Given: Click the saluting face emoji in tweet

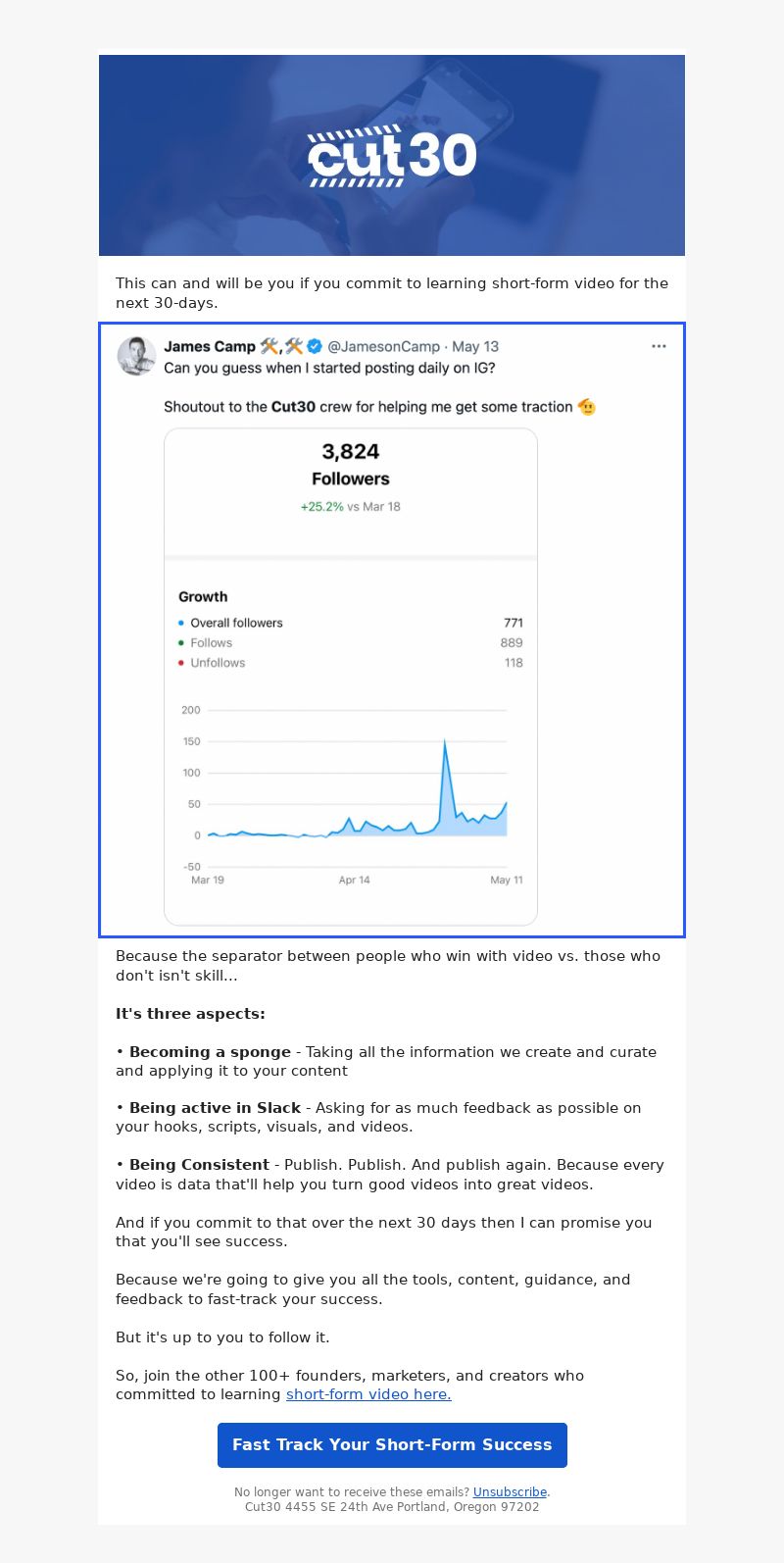Looking at the screenshot, I should pos(587,406).
